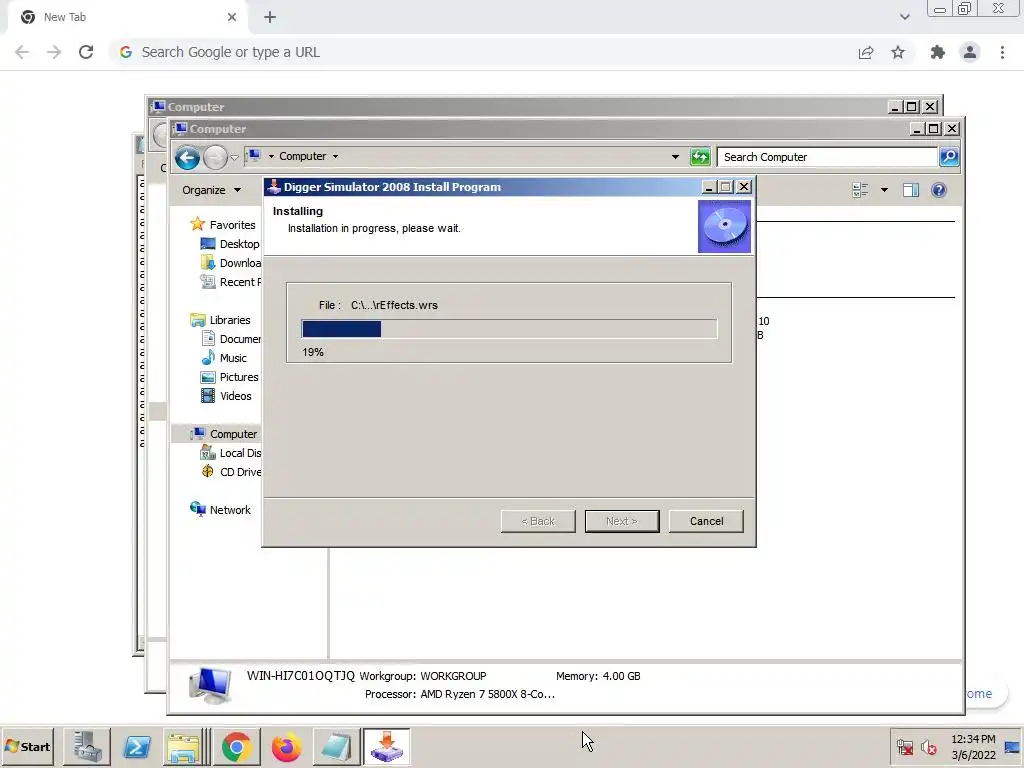The image size is (1024, 768).
Task: Bookmark this tab with star icon
Action: pyautogui.click(x=898, y=52)
